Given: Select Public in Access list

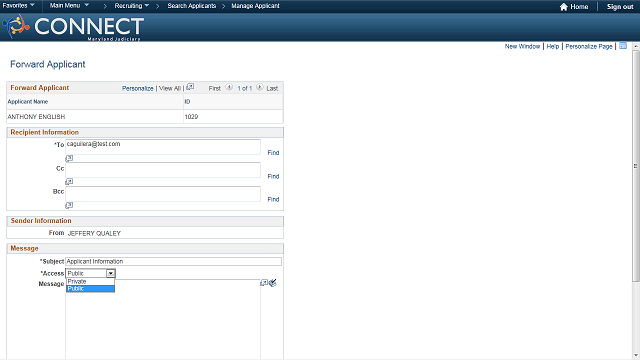Looking at the screenshot, I should point(90,289).
